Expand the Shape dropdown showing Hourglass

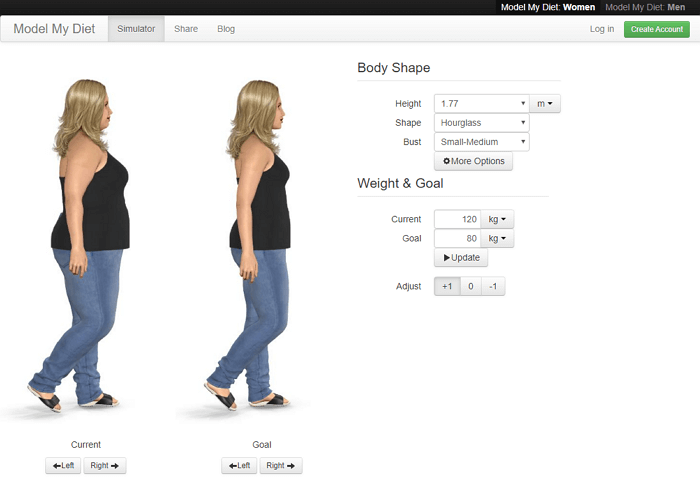[481, 122]
